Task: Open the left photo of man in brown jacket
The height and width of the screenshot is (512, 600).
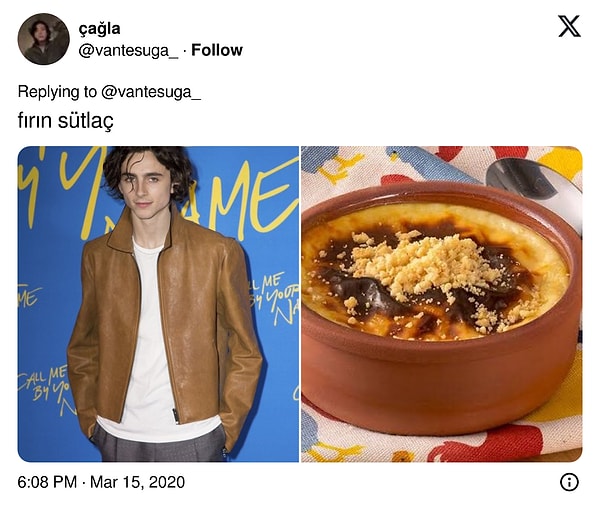Action: (158, 304)
